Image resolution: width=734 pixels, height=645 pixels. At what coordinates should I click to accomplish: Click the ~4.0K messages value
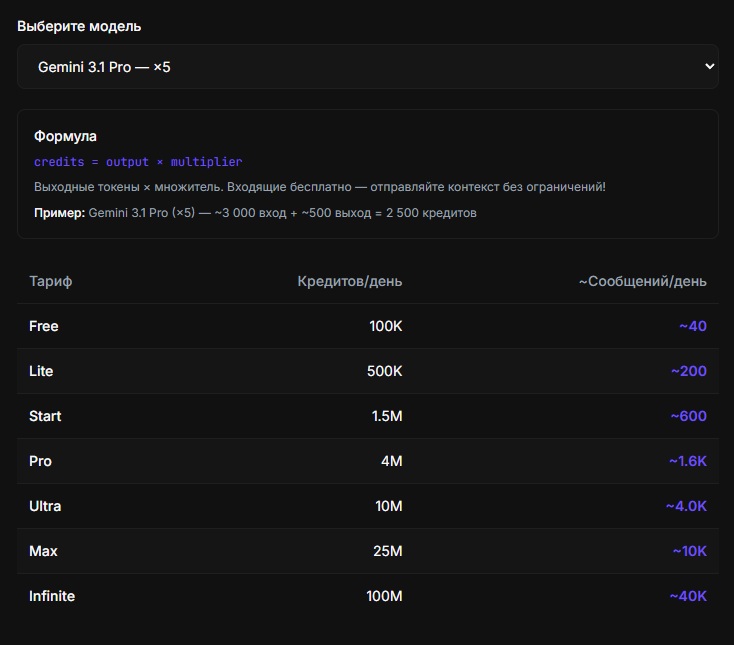click(686, 506)
